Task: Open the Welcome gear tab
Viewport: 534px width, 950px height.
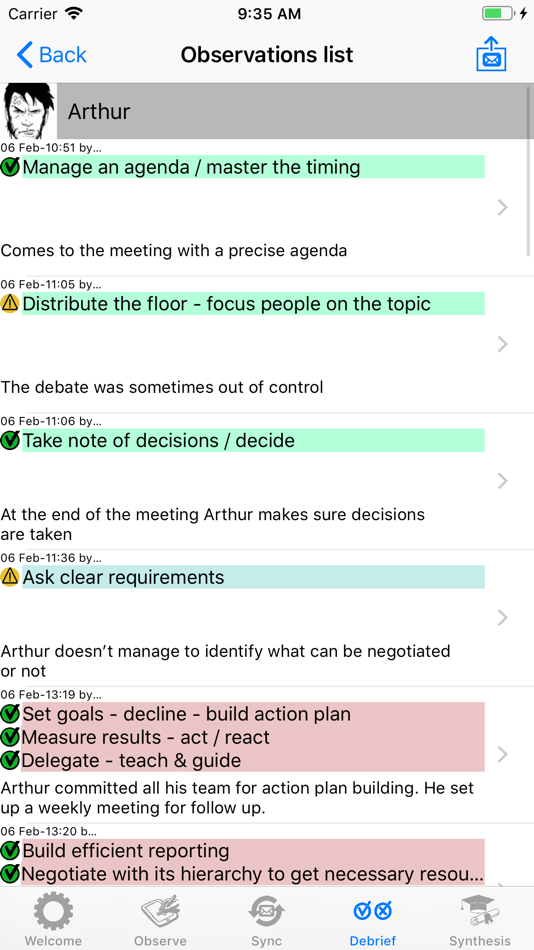Action: click(x=53, y=920)
